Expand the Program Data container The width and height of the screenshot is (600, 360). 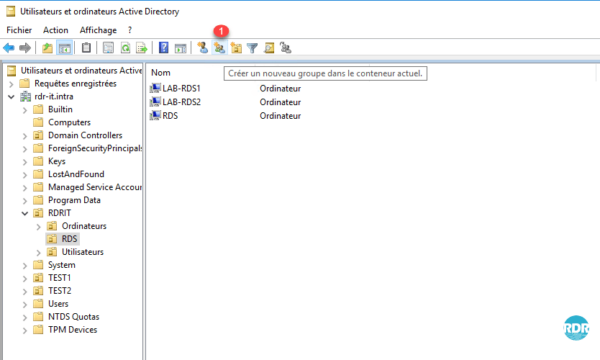(25, 200)
